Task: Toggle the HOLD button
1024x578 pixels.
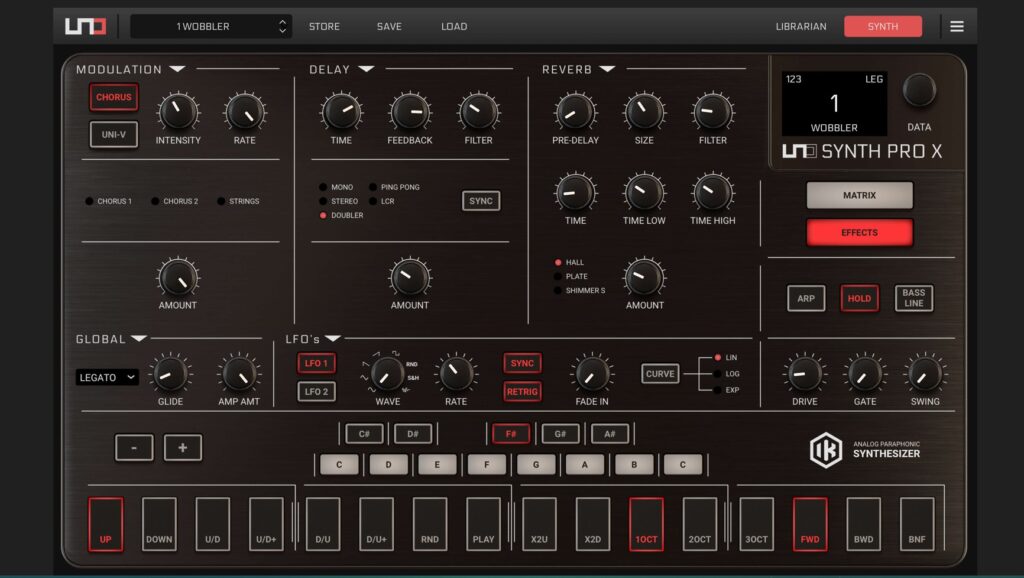Action: pos(859,298)
